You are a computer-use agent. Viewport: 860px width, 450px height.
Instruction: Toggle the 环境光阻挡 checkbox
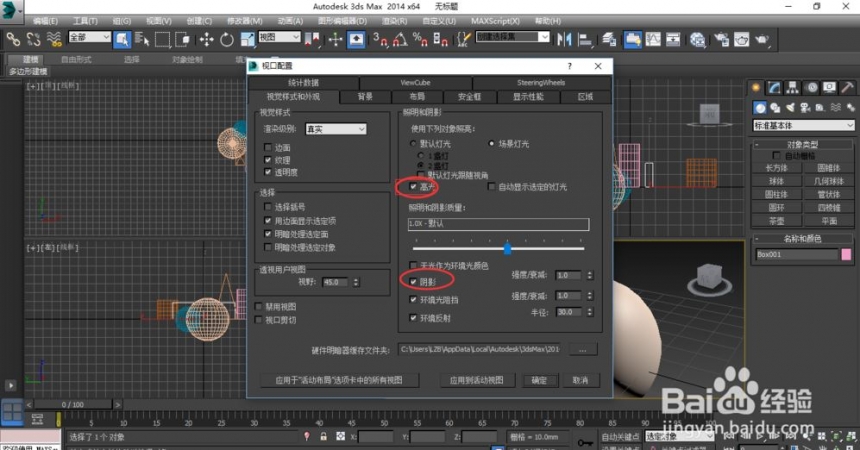pos(413,300)
